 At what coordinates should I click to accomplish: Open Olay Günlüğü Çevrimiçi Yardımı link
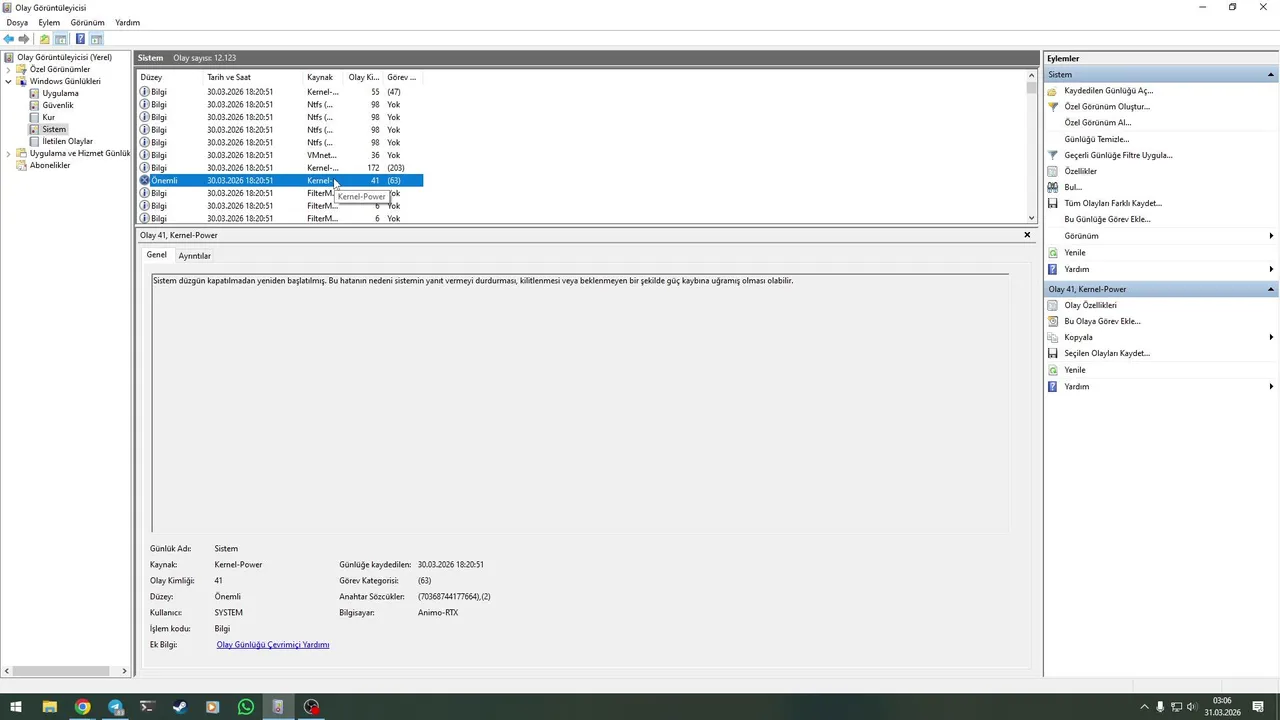[x=273, y=645]
